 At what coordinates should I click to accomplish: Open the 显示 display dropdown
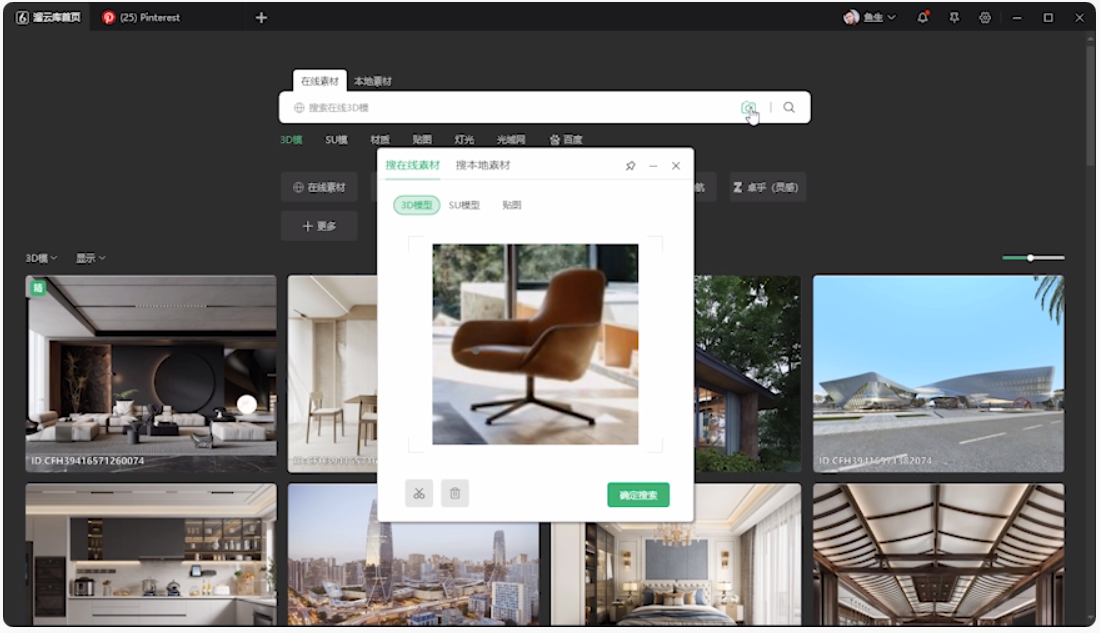tap(90, 258)
